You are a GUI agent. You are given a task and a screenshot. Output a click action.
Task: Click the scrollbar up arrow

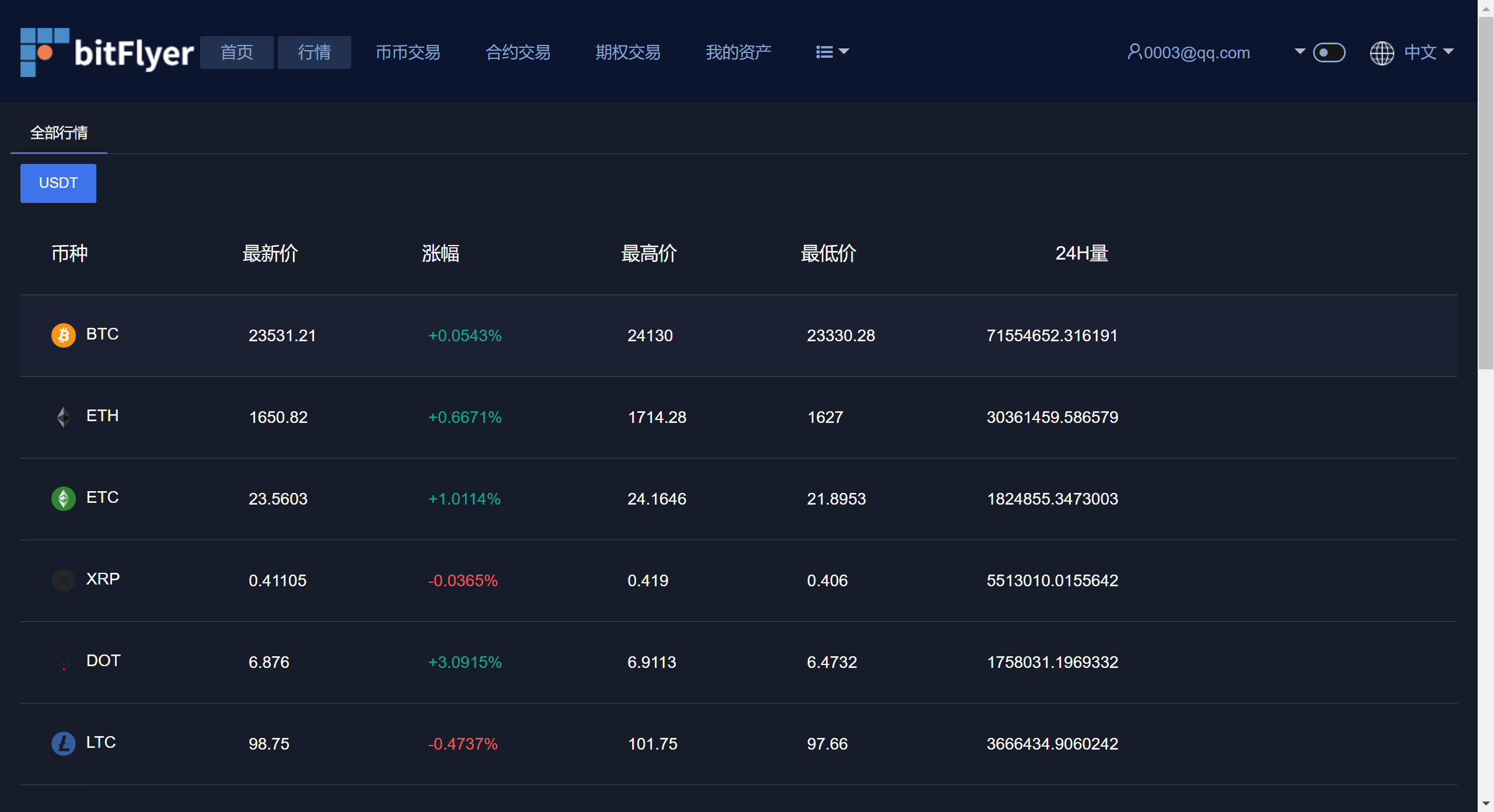point(1486,8)
